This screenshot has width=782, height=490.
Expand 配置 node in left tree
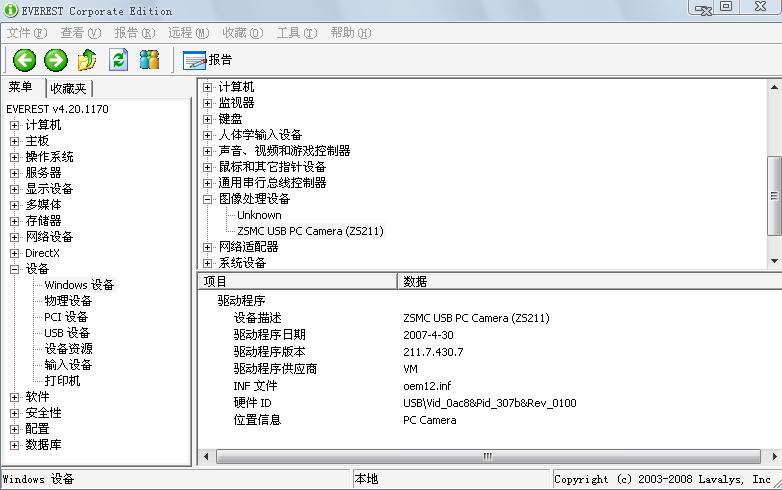coord(14,429)
